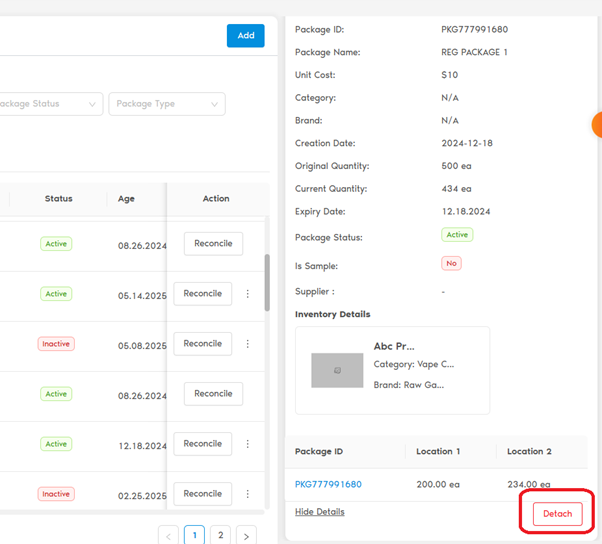602x544 pixels.
Task: Click the Age column header
Action: (x=126, y=198)
